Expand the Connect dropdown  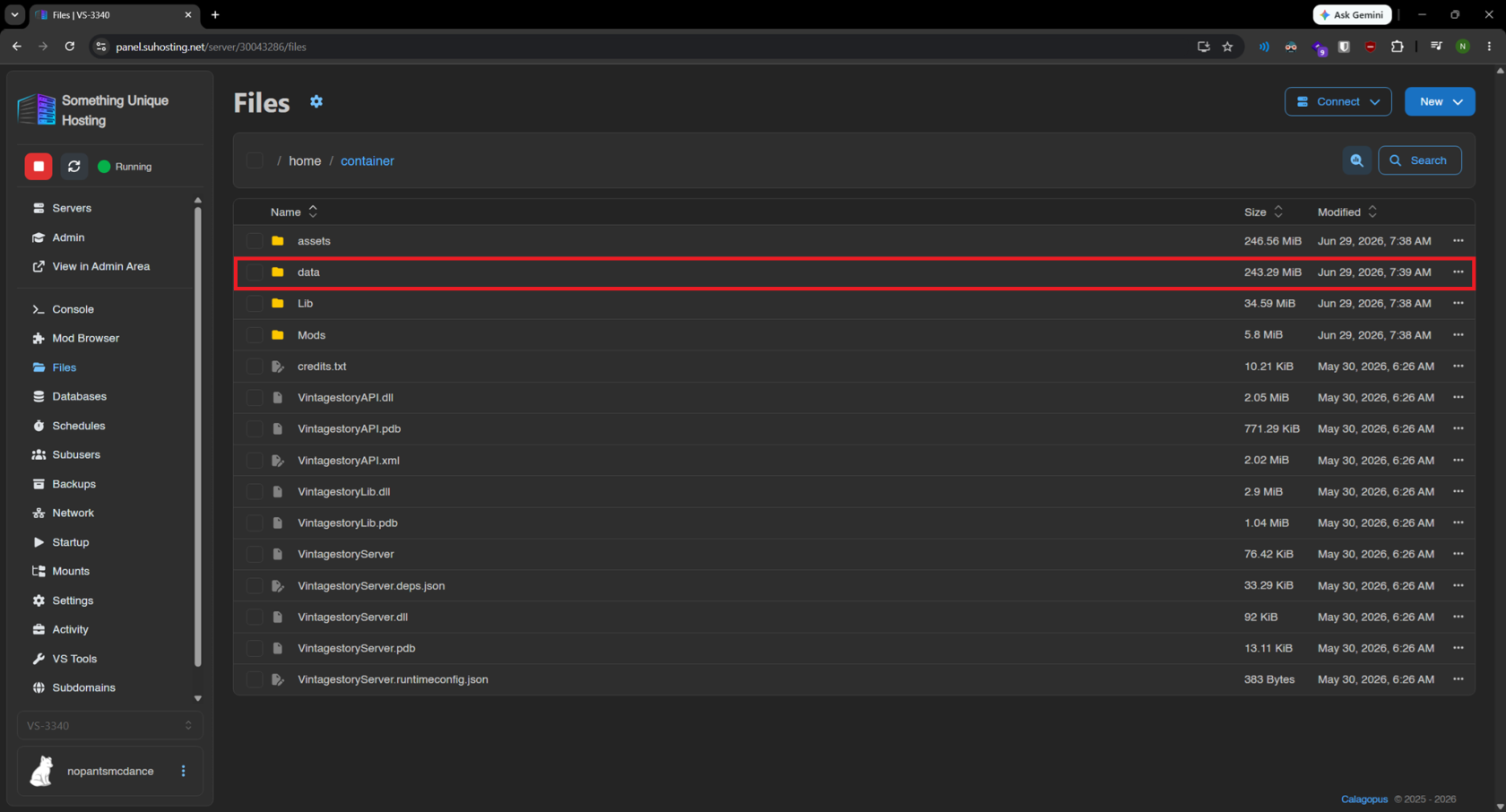1337,101
